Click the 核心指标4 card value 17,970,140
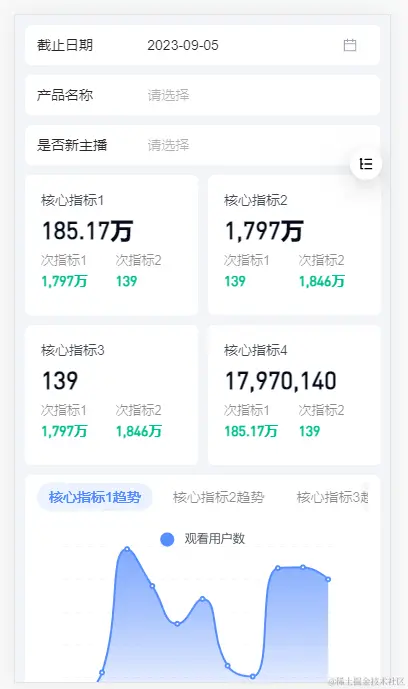Screen dimensions: 408x689 tap(281, 381)
